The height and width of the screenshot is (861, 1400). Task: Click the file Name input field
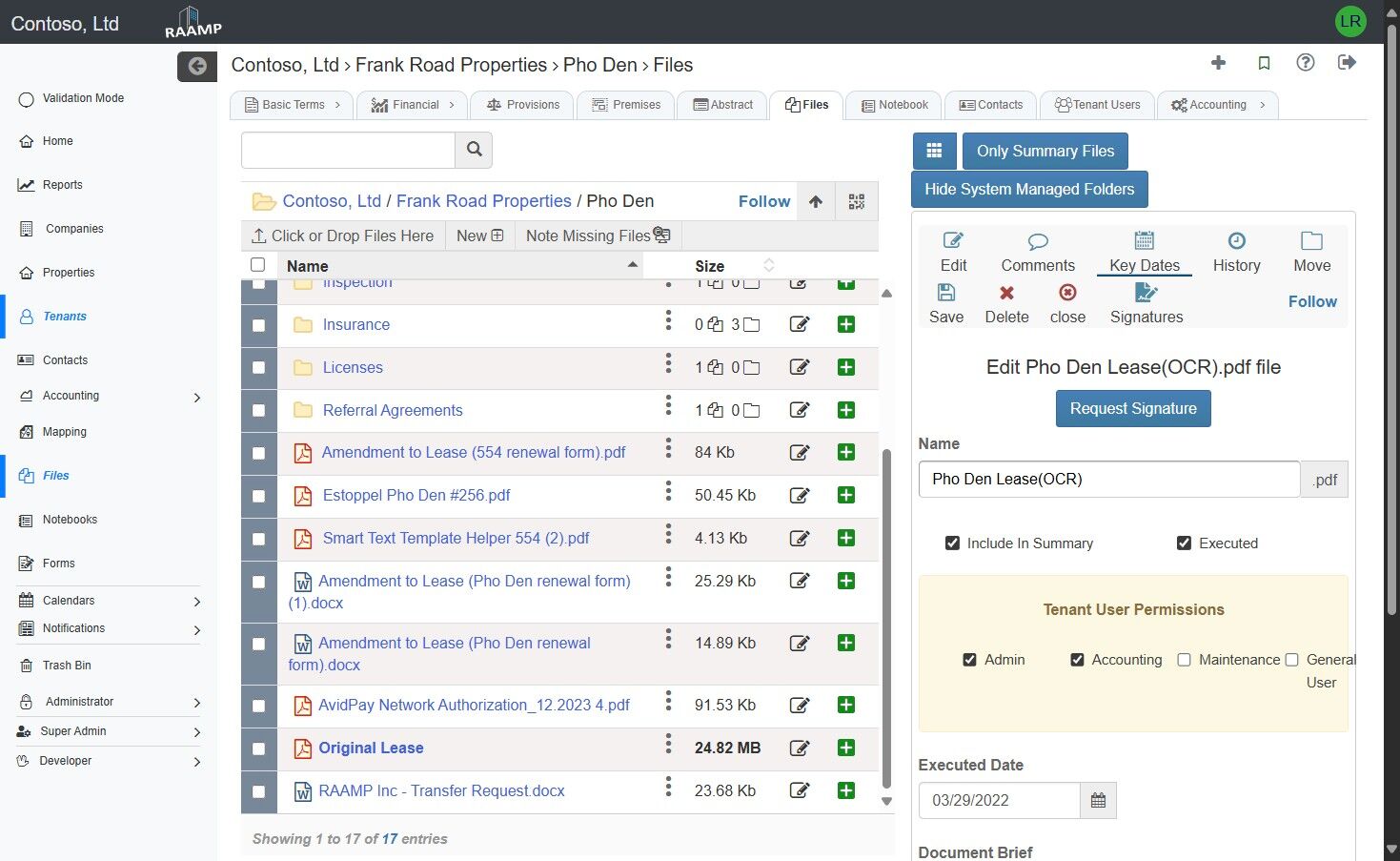tap(1108, 480)
